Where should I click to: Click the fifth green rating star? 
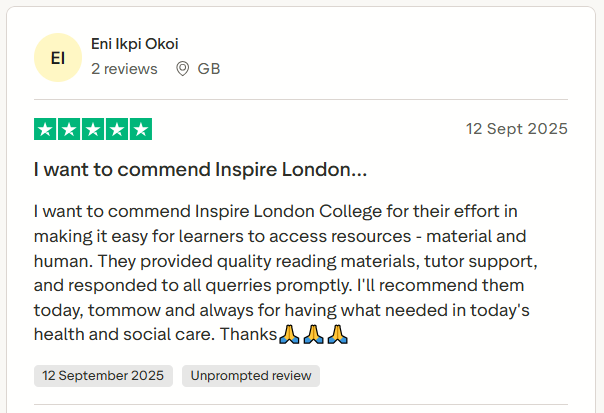pos(141,129)
